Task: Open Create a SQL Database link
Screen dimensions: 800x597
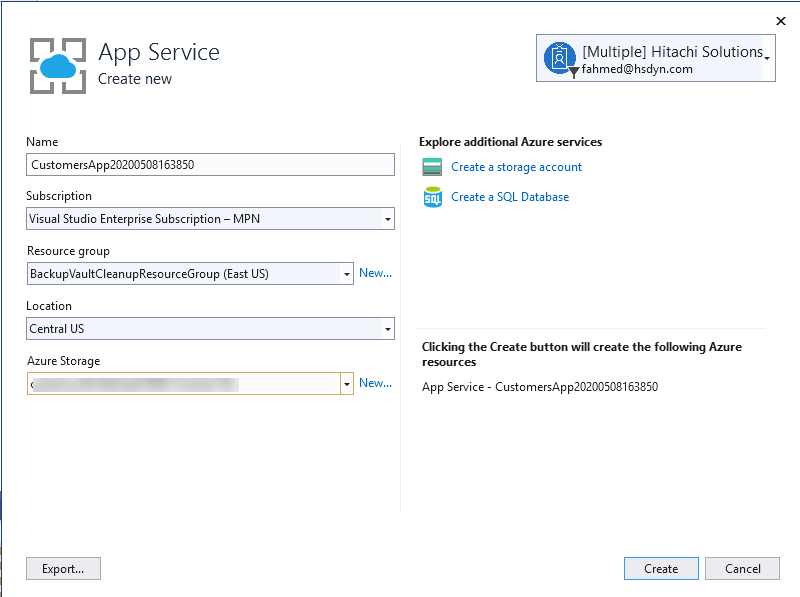Action: click(x=510, y=197)
